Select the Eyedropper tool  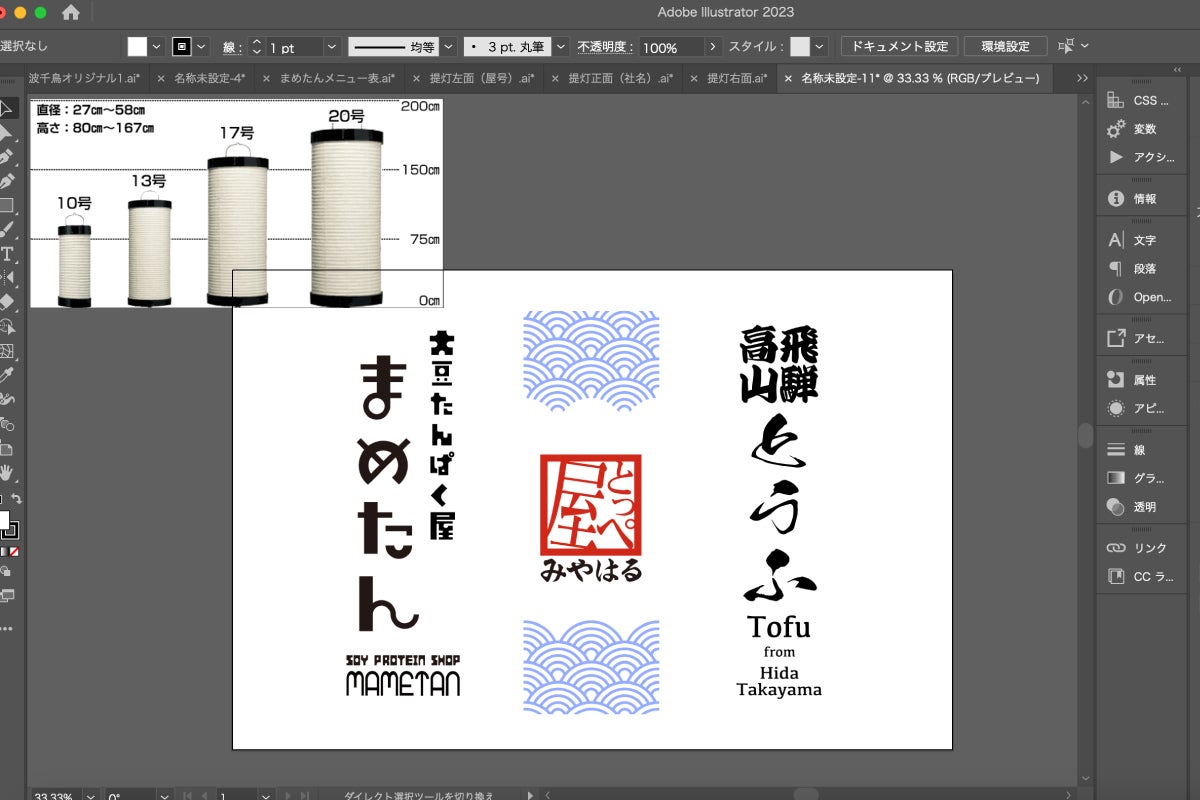click(x=6, y=375)
